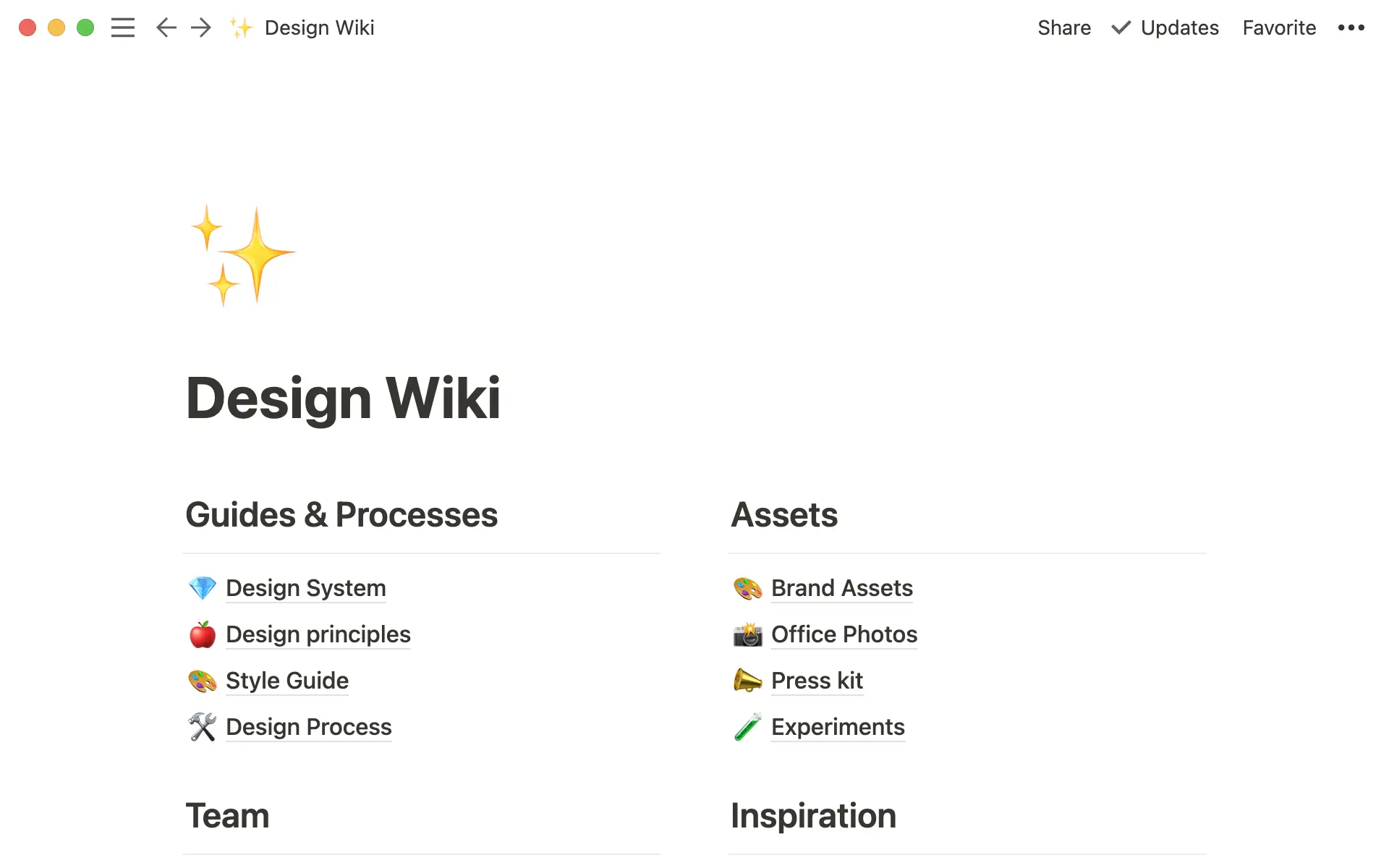Open the Style Guide page link
Viewport: 1389px width, 868px height.
[287, 681]
